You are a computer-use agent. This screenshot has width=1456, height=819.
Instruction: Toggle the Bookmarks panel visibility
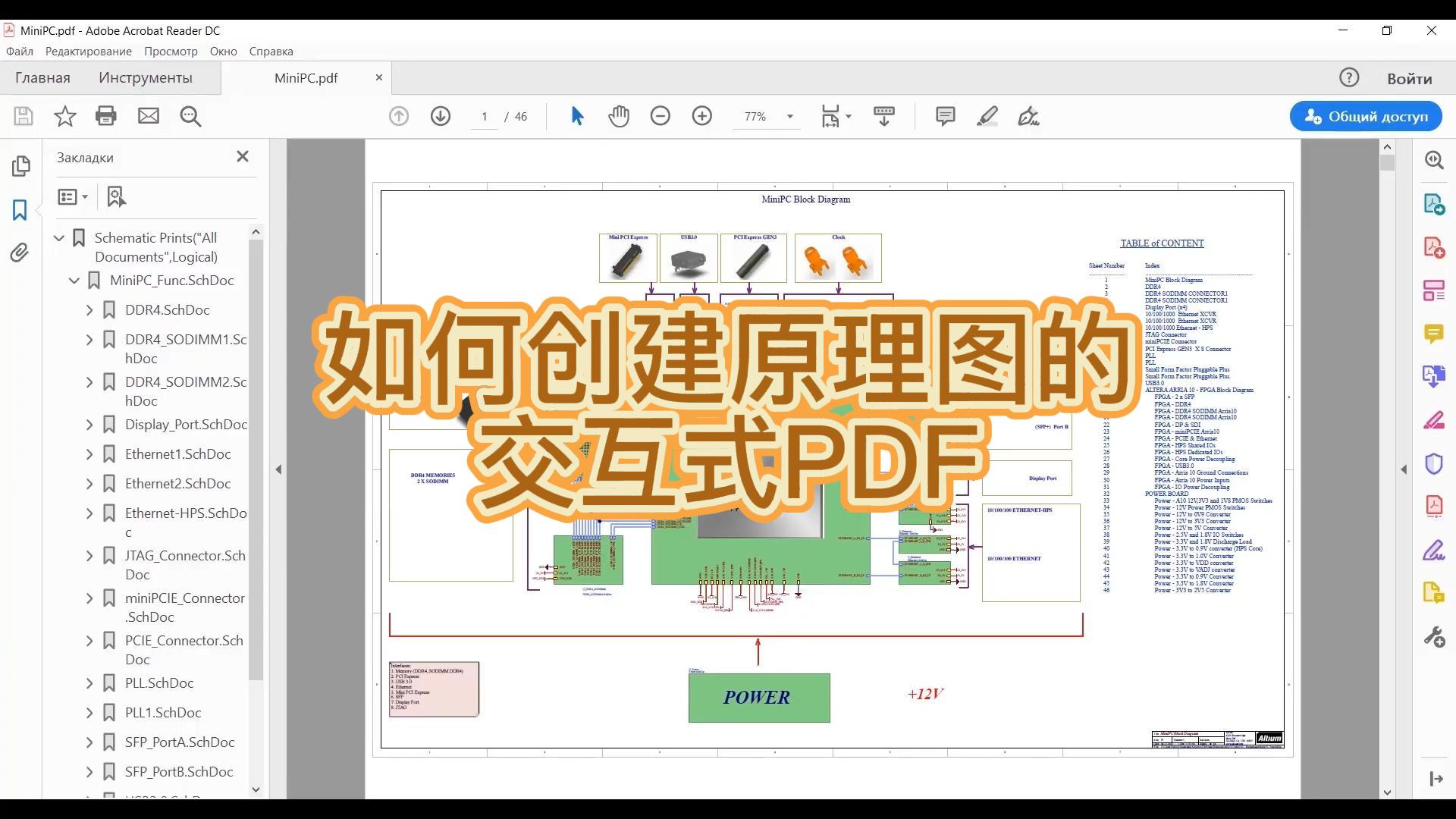point(19,210)
